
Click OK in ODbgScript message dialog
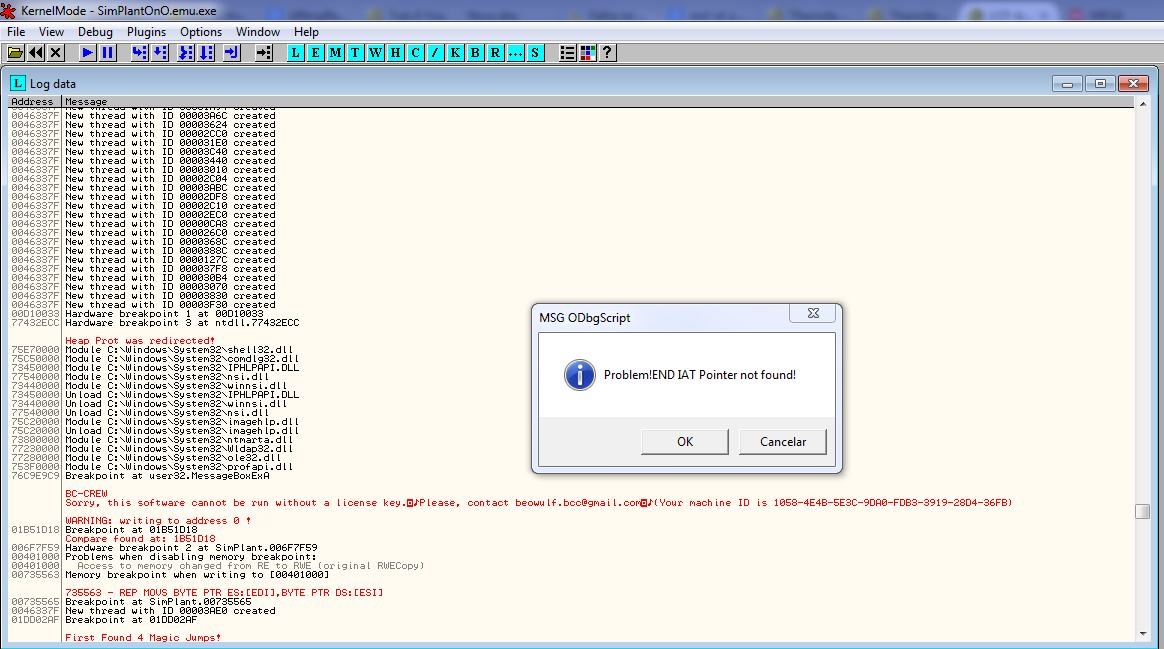(684, 442)
